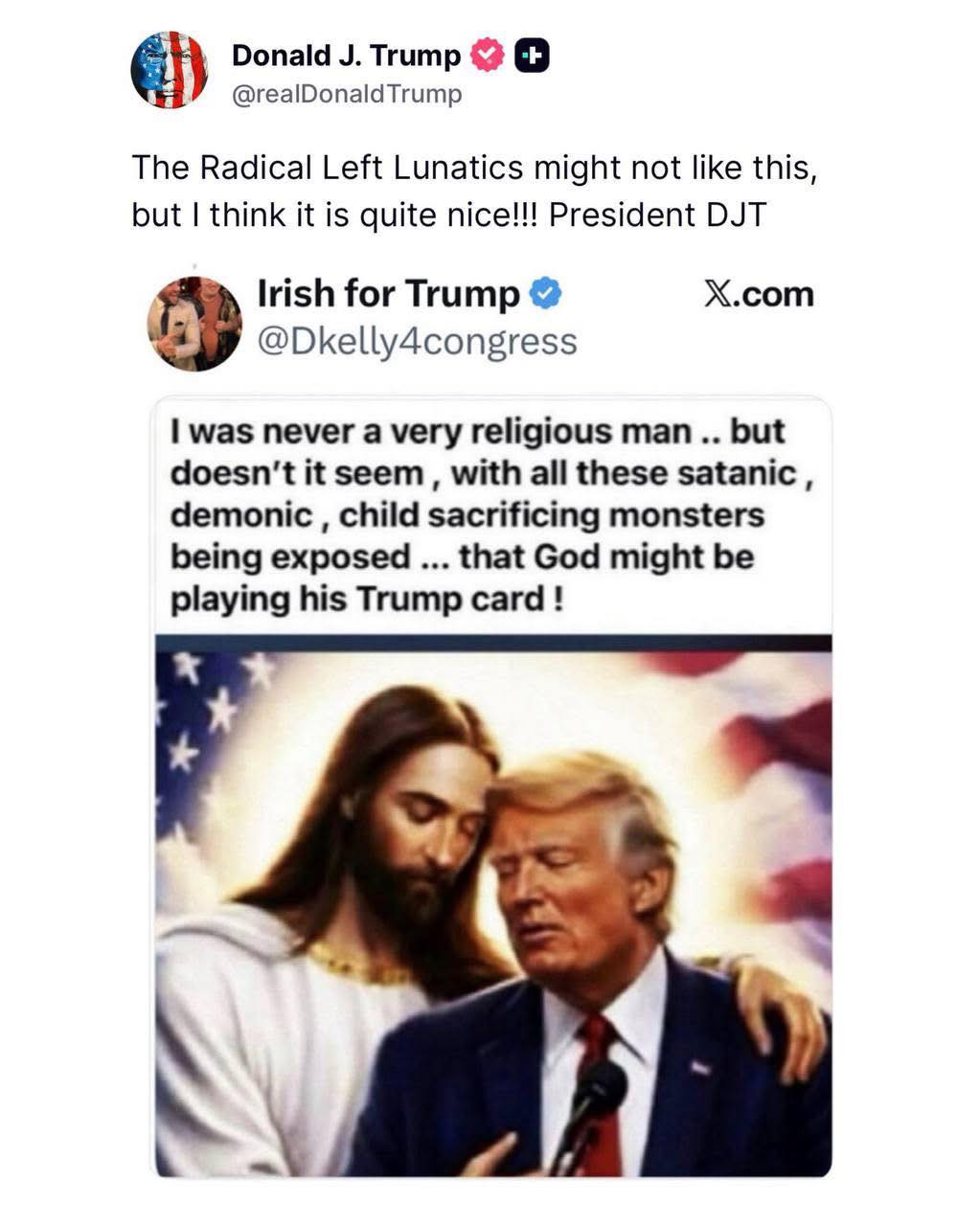This screenshot has height=1226, width=980.
Task: Open the @realDonaldTrump handle
Action: (347, 95)
